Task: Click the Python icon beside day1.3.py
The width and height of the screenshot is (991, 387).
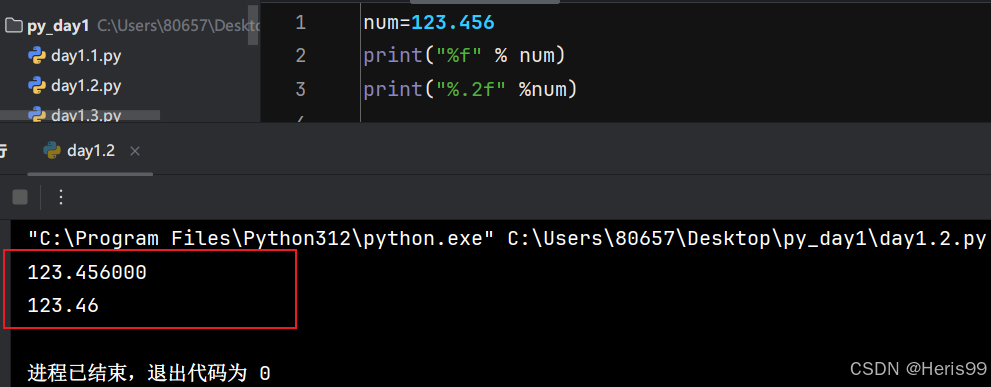Action: point(37,114)
